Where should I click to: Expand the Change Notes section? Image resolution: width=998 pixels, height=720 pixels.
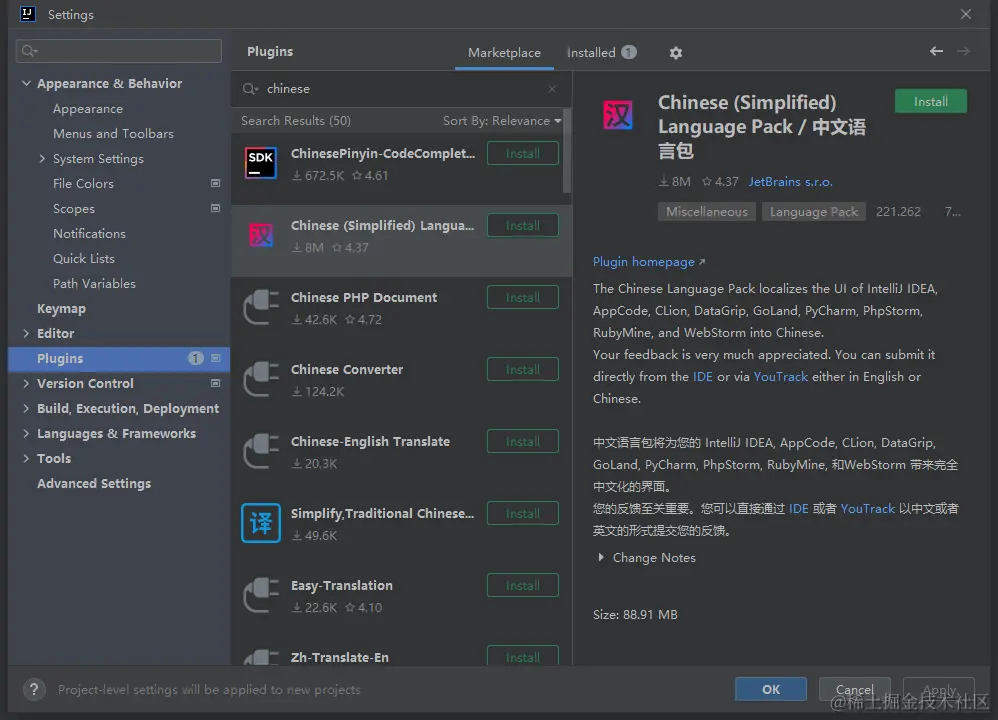pyautogui.click(x=601, y=558)
